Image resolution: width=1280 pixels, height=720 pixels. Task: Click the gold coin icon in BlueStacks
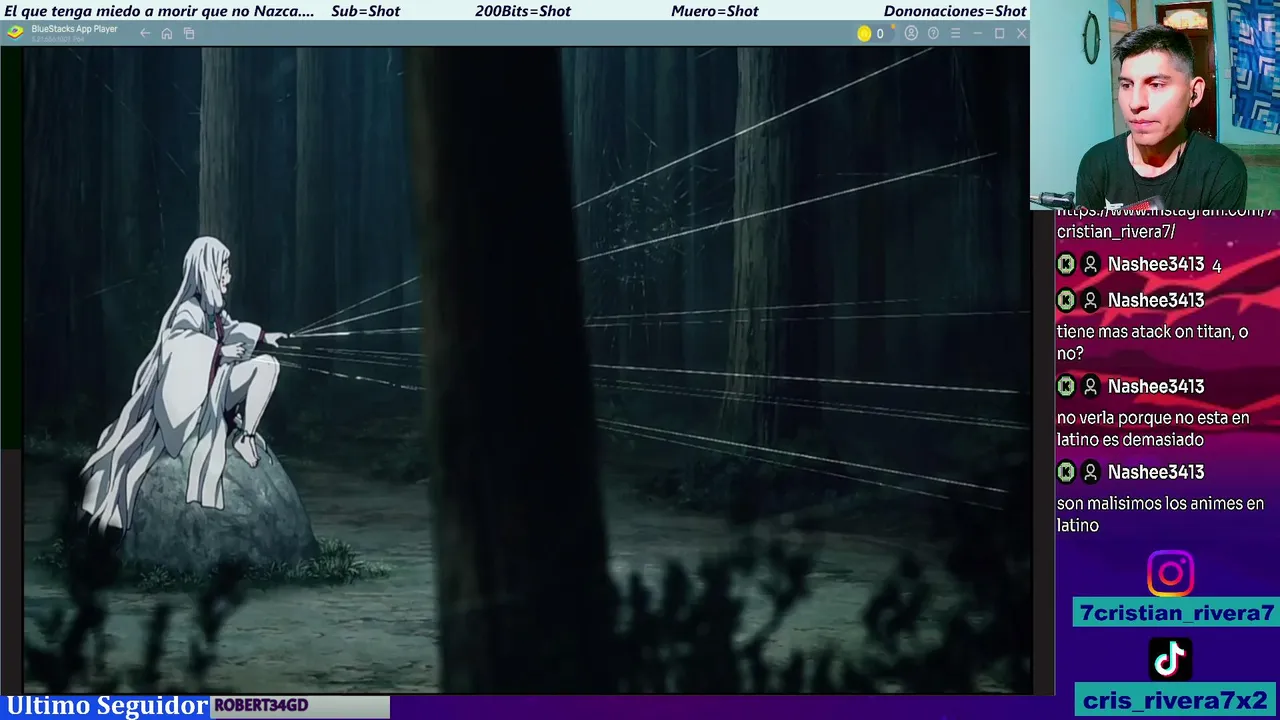(864, 33)
